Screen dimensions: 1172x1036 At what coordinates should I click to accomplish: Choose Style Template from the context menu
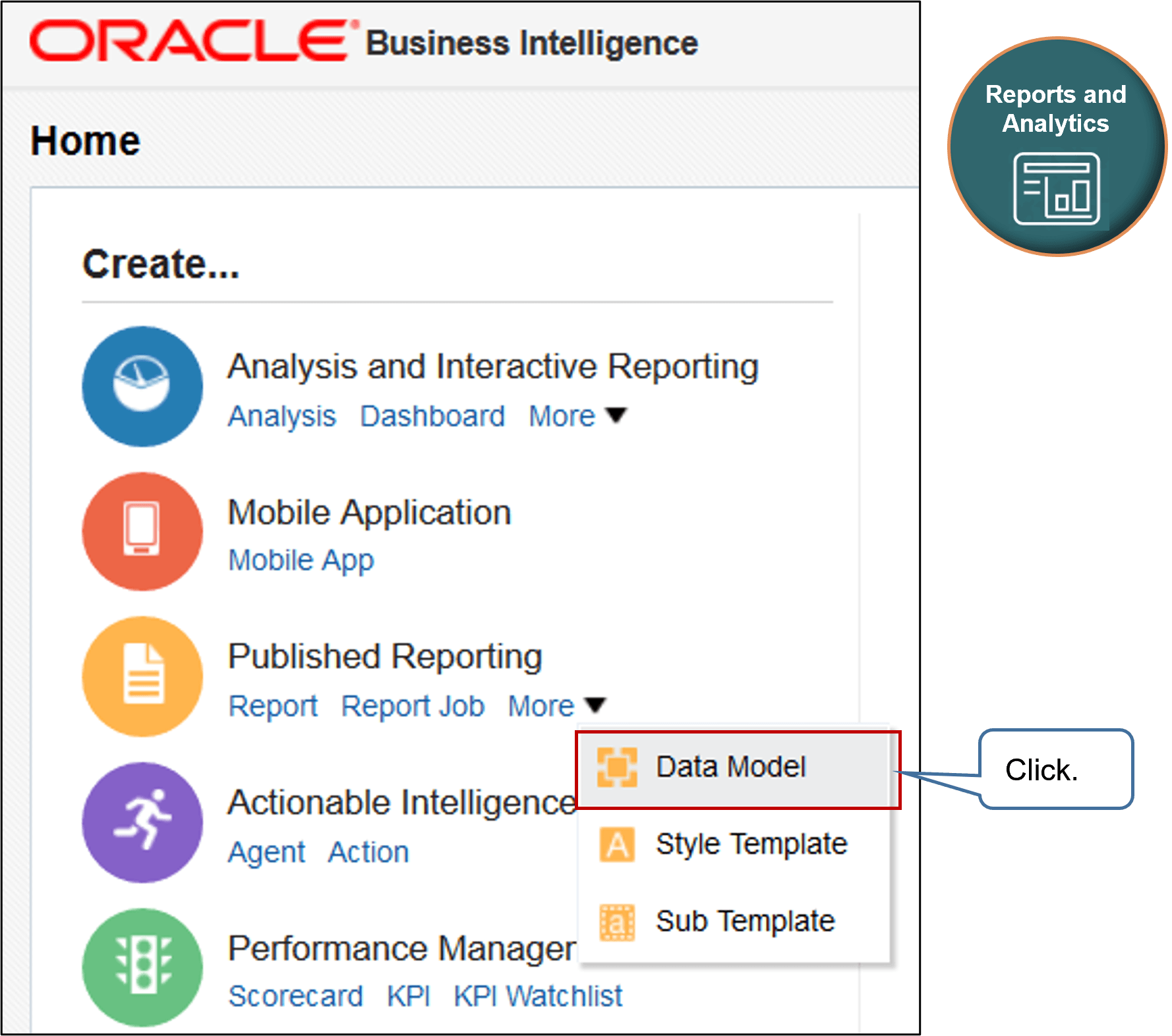click(x=751, y=844)
